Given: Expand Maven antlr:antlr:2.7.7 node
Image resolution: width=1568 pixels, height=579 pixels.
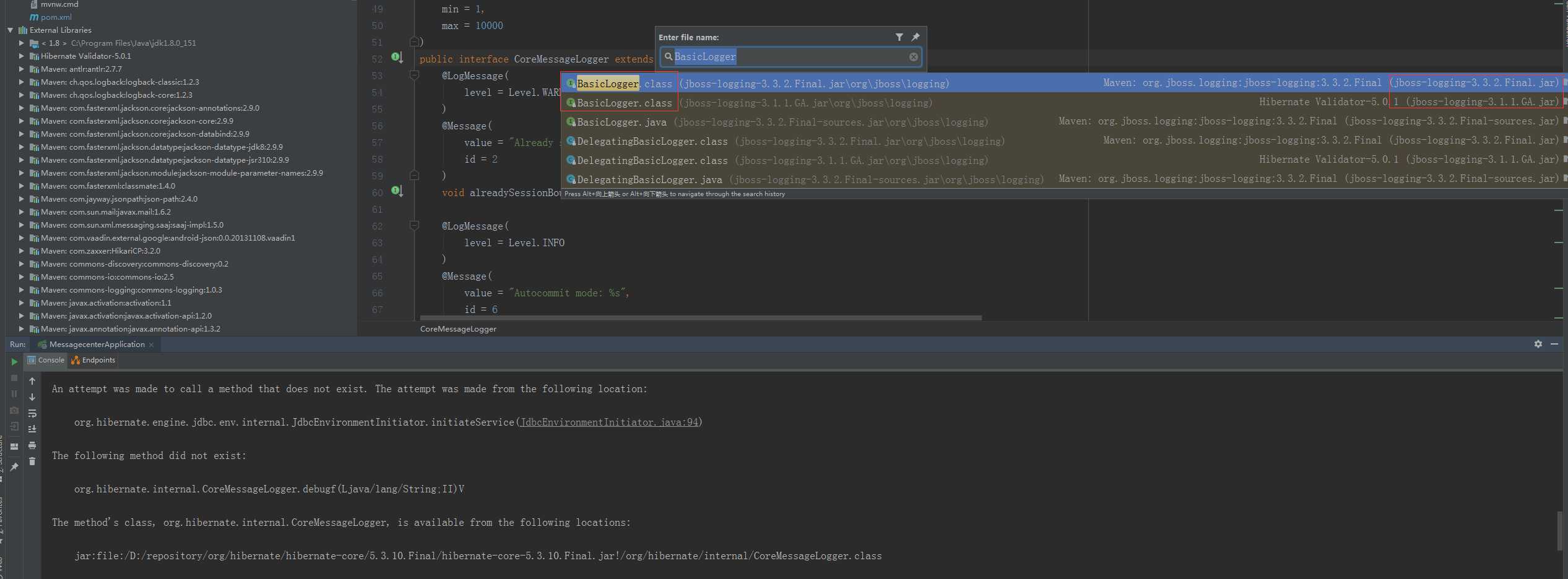Looking at the screenshot, I should pyautogui.click(x=21, y=69).
